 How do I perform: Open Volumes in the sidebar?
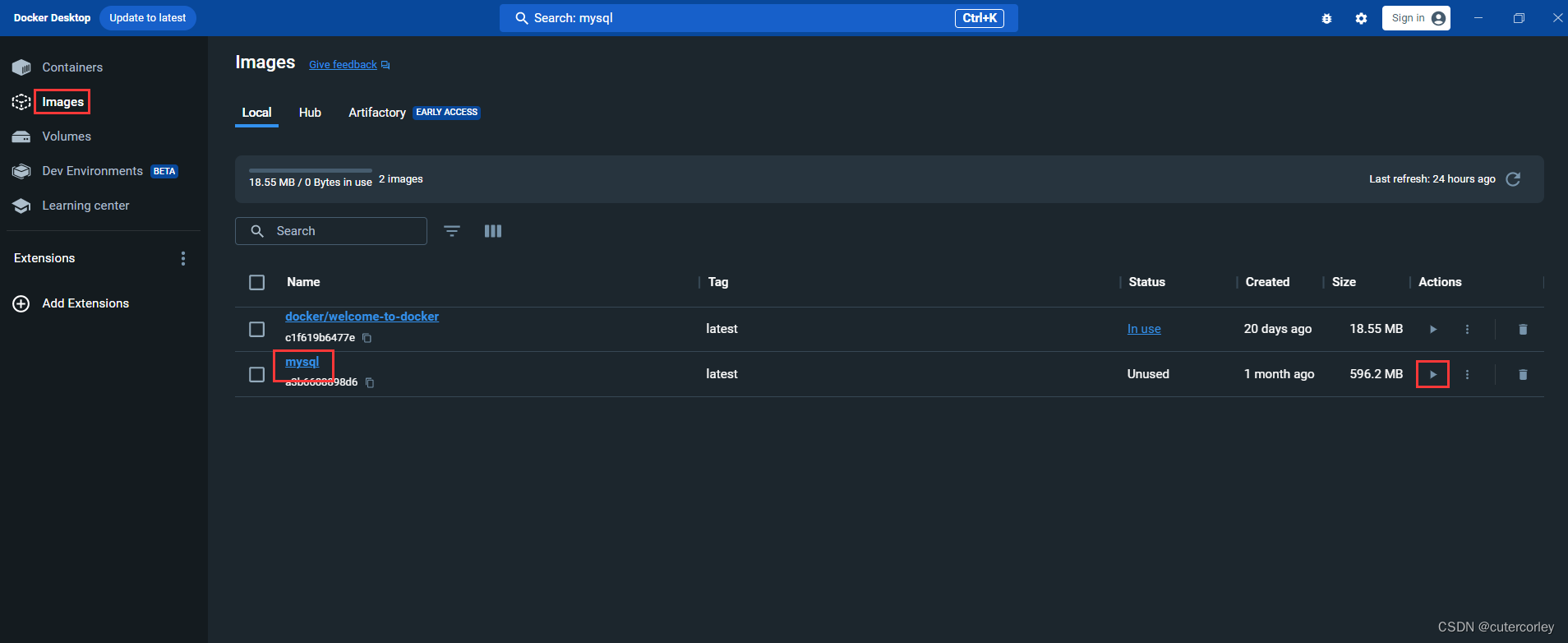tap(67, 136)
